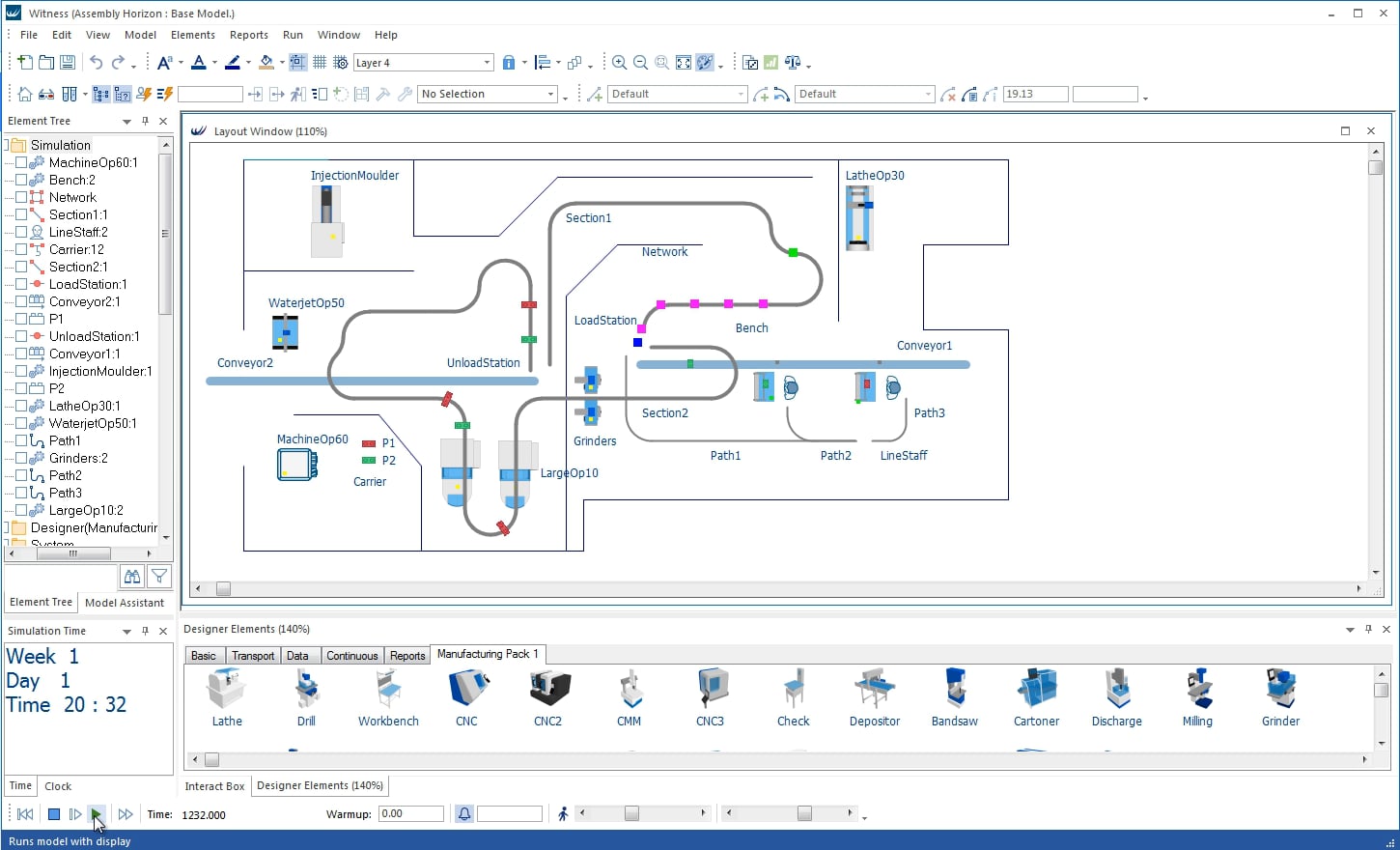Click the Save model icon
The width and height of the screenshot is (1400, 850).
pos(68,63)
